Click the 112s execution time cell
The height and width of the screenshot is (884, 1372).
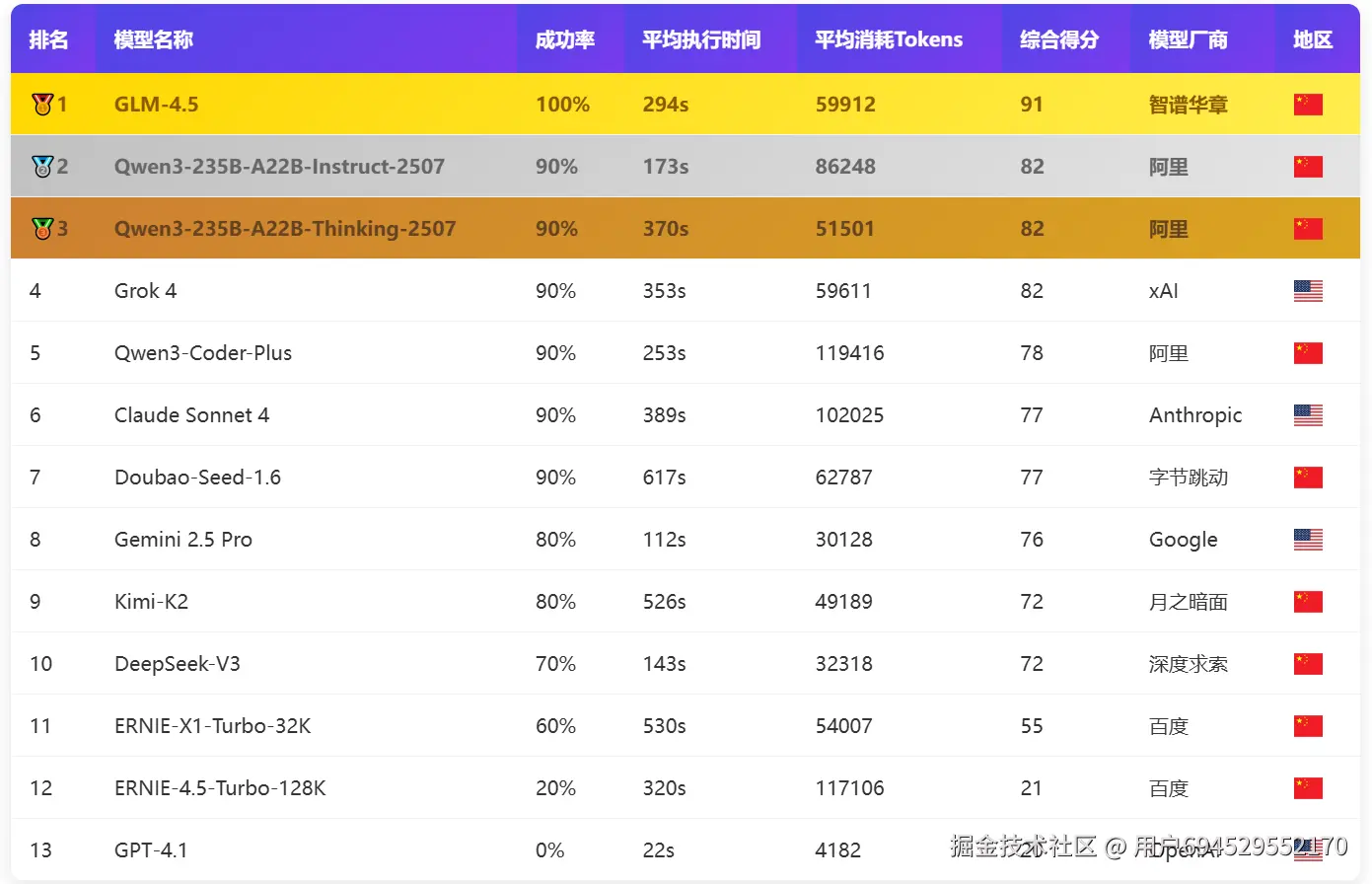coord(664,540)
